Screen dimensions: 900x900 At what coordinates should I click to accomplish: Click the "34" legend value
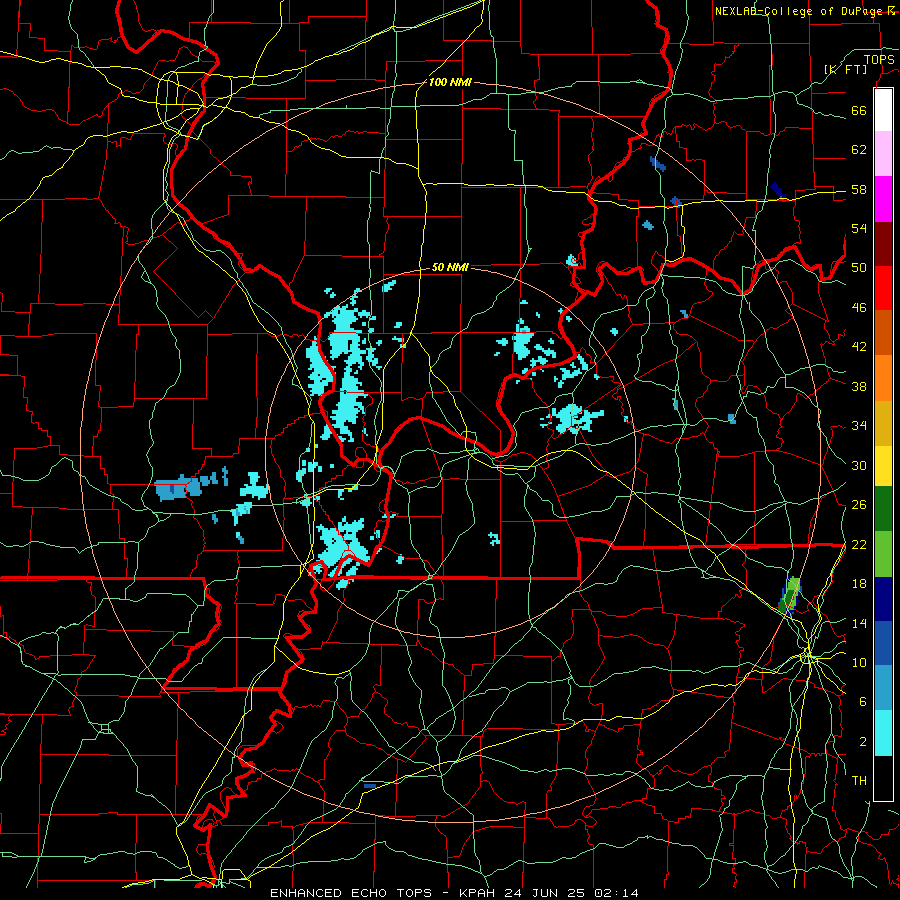(x=859, y=426)
